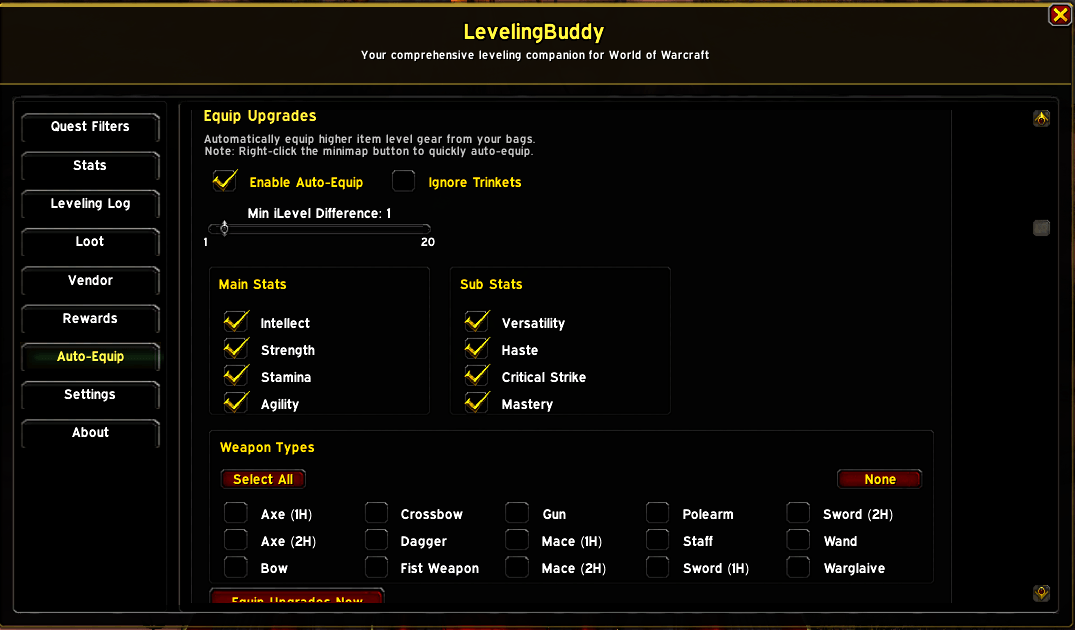Viewport: 1075px width, 630px height.
Task: Uncheck the Intellect main stat
Action: pyautogui.click(x=236, y=322)
